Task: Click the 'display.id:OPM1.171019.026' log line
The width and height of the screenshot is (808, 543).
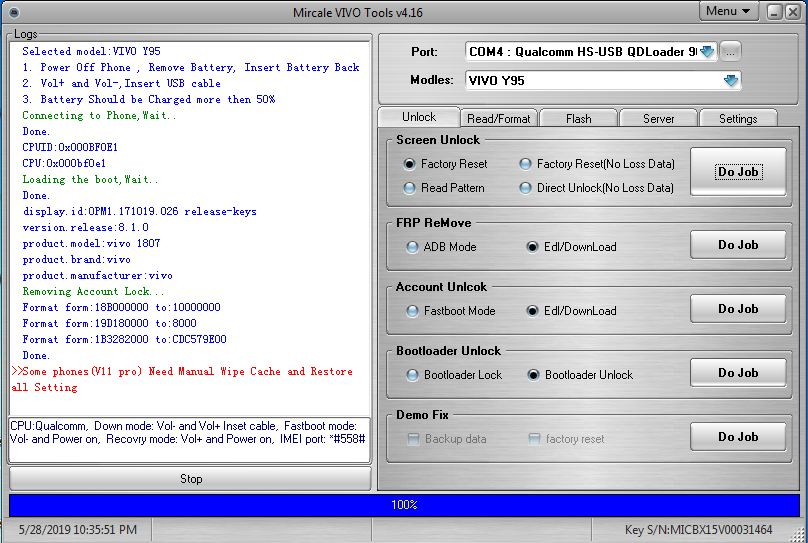Action: pos(139,211)
